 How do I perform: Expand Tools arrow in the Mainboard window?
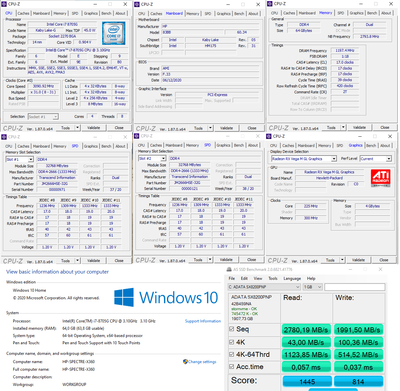[x=210, y=128]
